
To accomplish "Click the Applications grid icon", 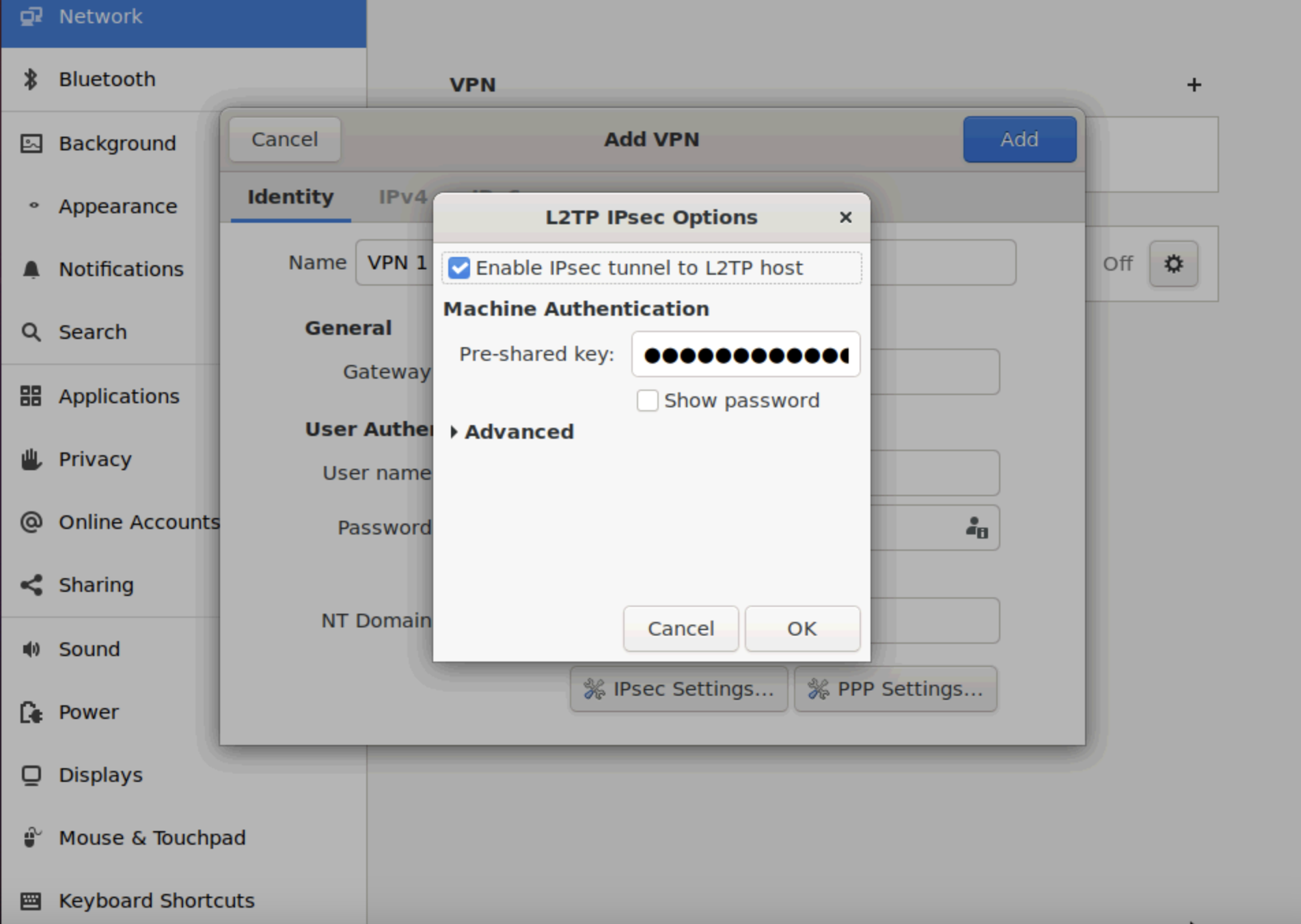I will pyautogui.click(x=31, y=396).
